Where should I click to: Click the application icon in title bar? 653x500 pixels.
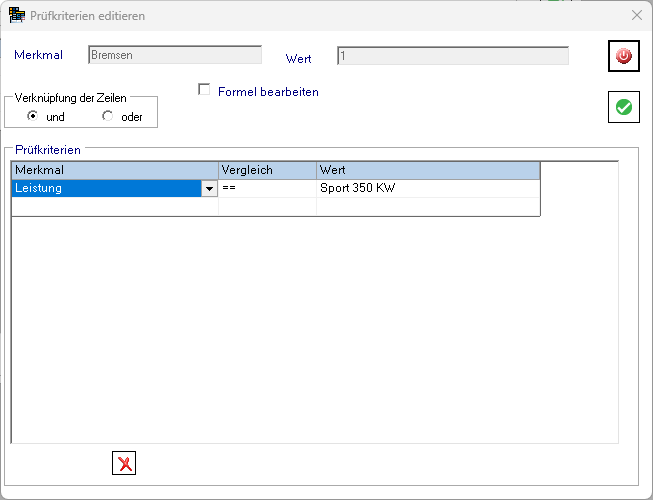[16, 16]
